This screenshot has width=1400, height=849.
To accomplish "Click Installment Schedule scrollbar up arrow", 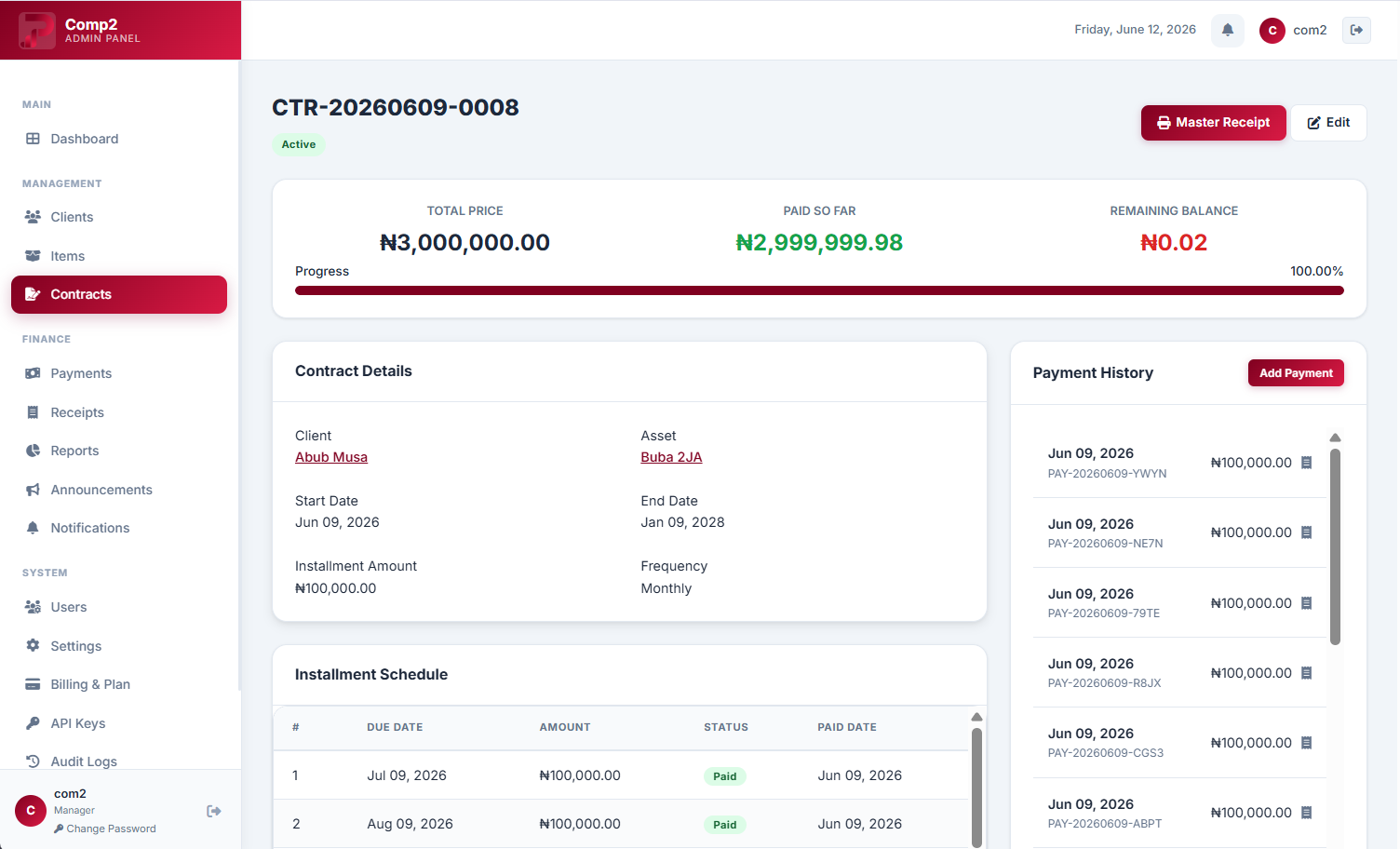I will [x=976, y=717].
